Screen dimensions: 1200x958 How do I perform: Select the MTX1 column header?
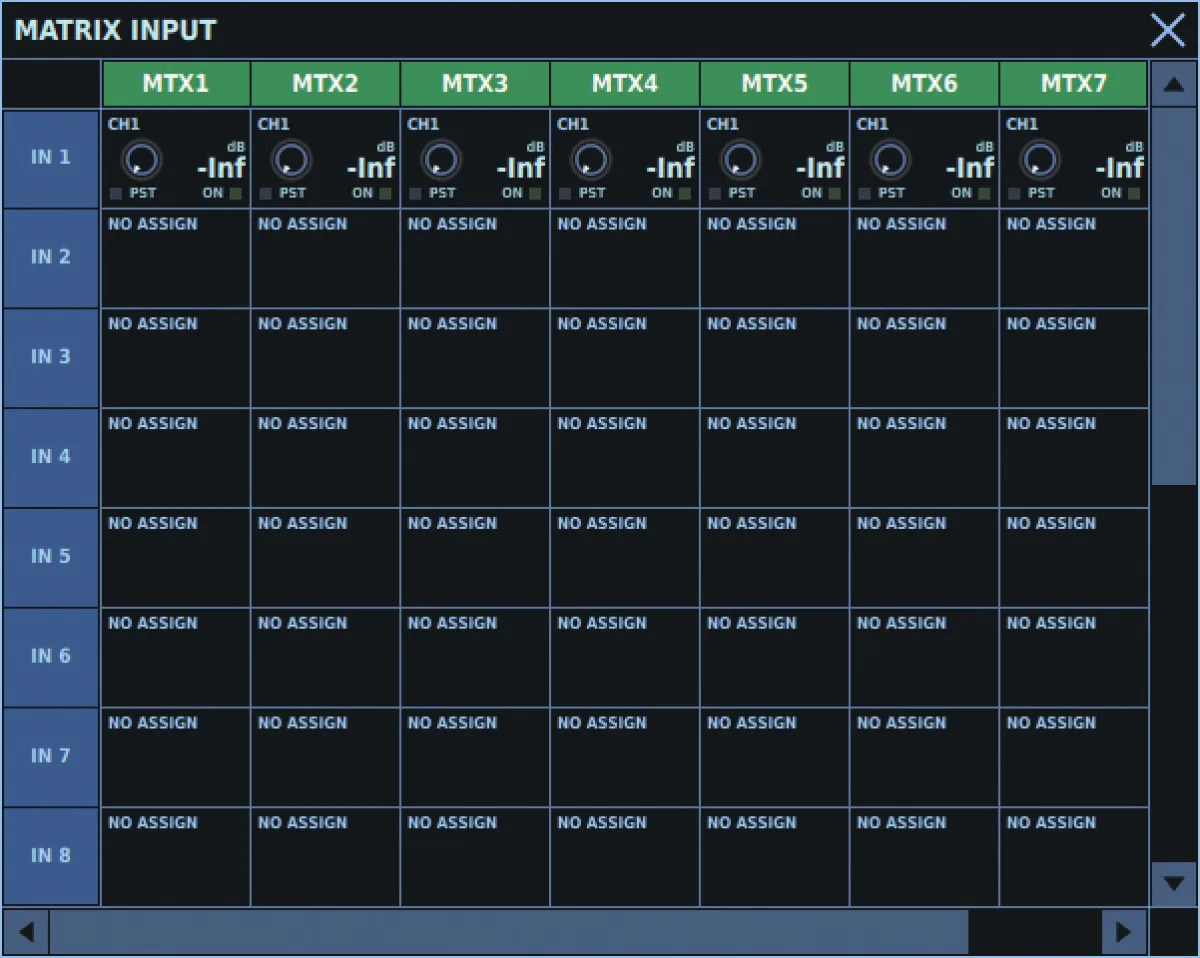click(176, 84)
